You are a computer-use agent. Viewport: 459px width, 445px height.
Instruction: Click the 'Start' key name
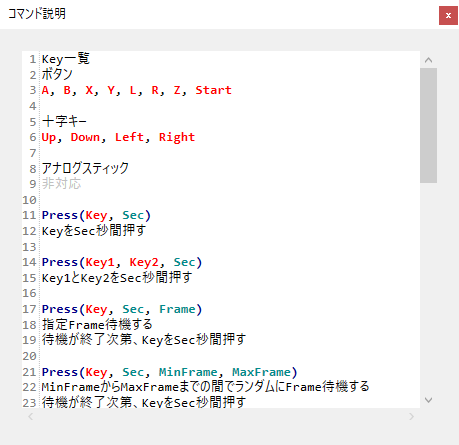213,90
